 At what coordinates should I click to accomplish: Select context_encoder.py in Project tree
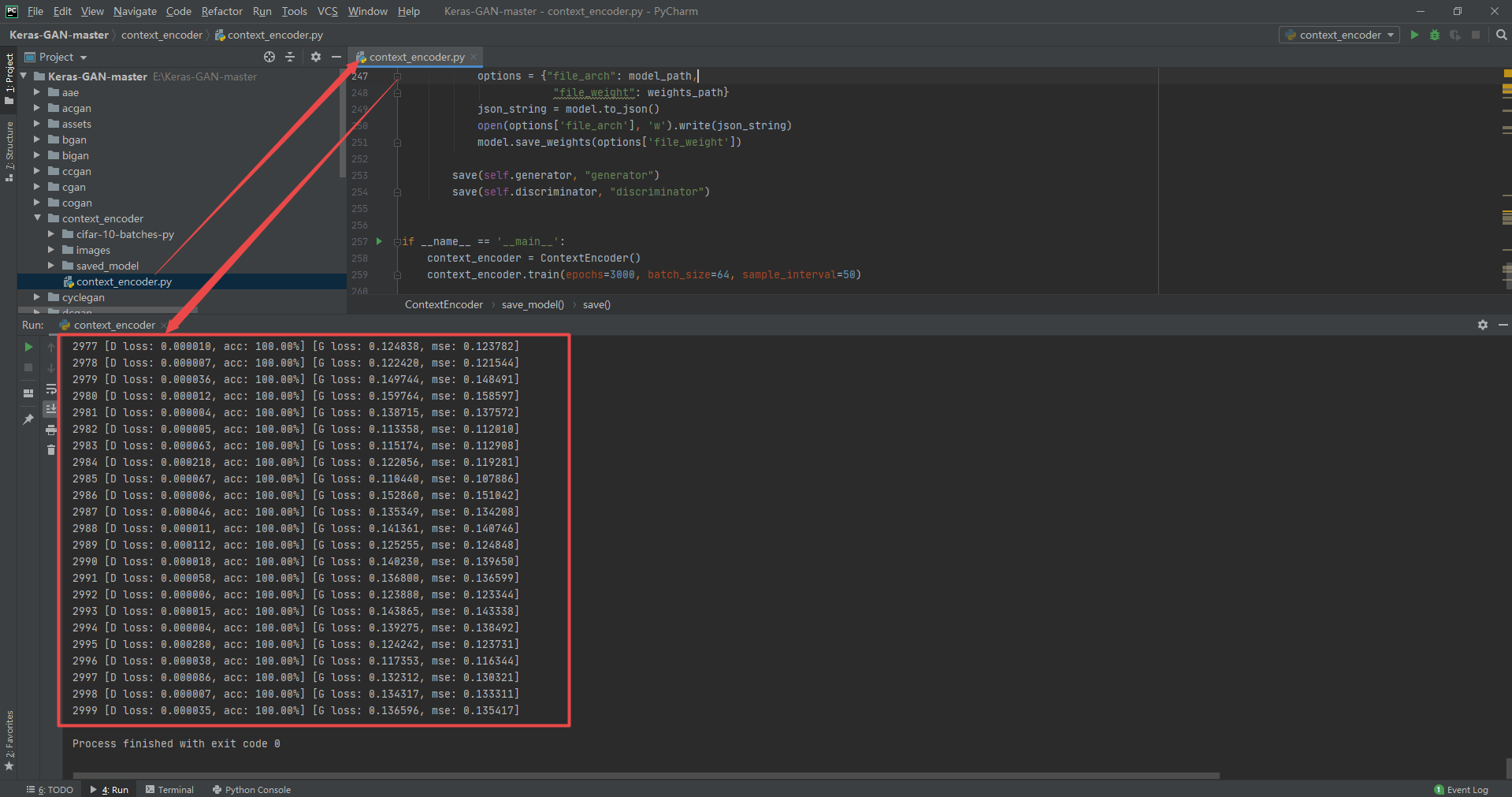coord(182,281)
